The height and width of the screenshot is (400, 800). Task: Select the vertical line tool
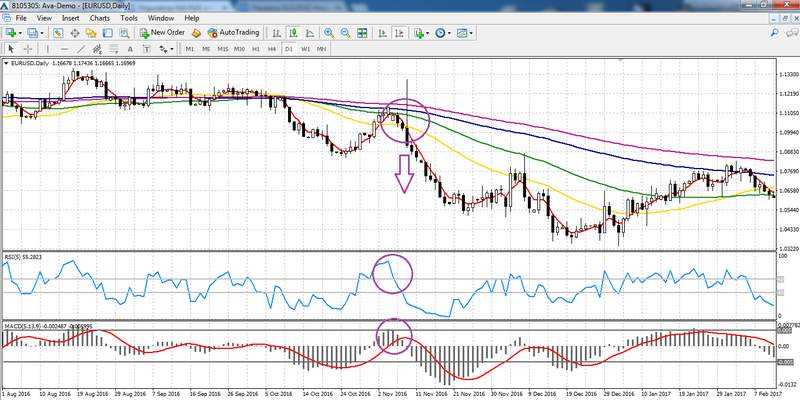point(48,48)
